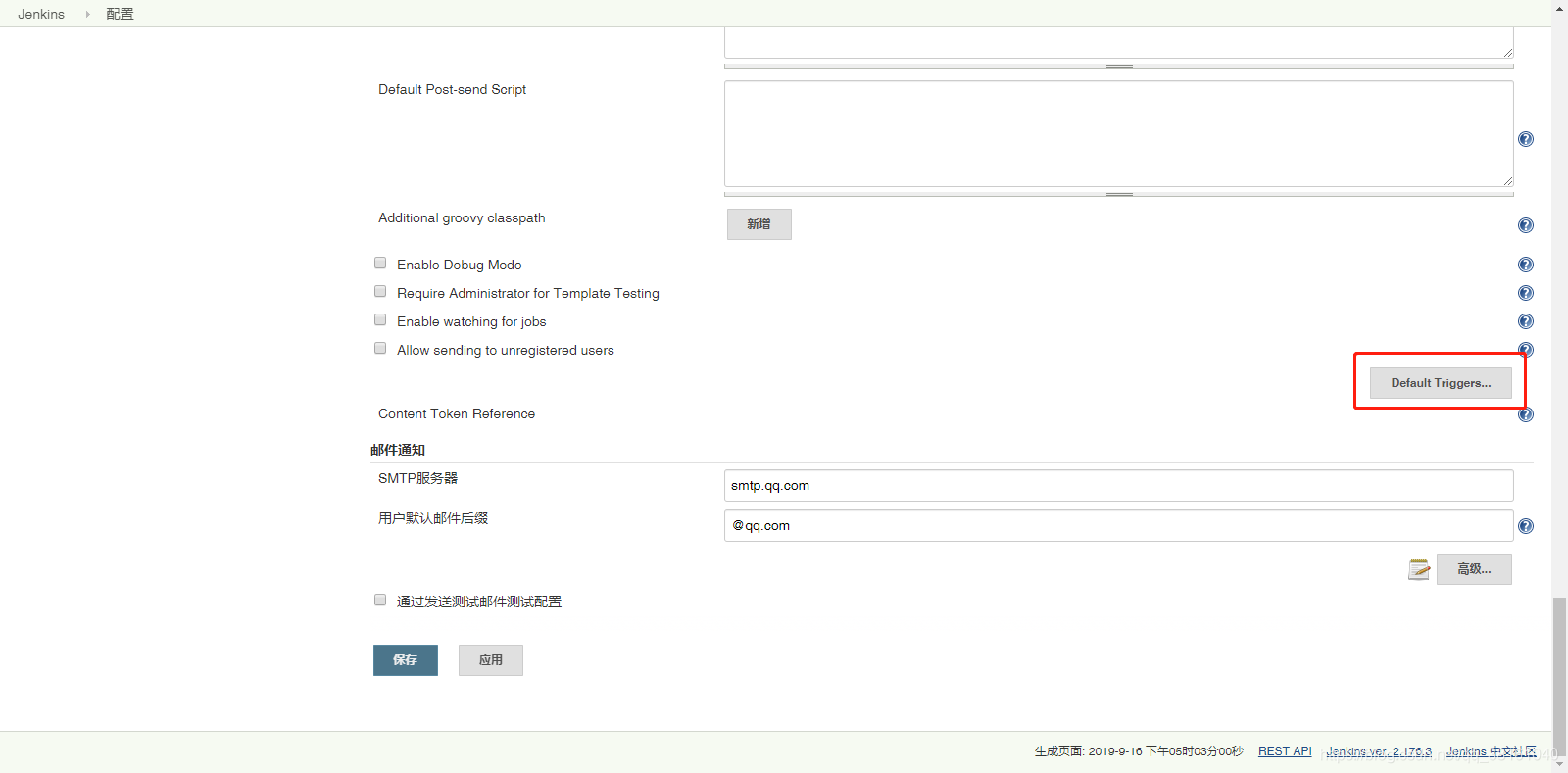1568x773 pixels.
Task: Apply changes with 应用 button
Action: coord(490,660)
